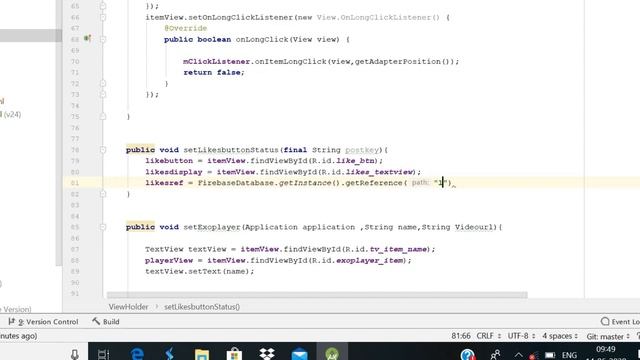Launch Microsoft Edge from the taskbar
This screenshot has width=640, height=360.
tap(137, 354)
